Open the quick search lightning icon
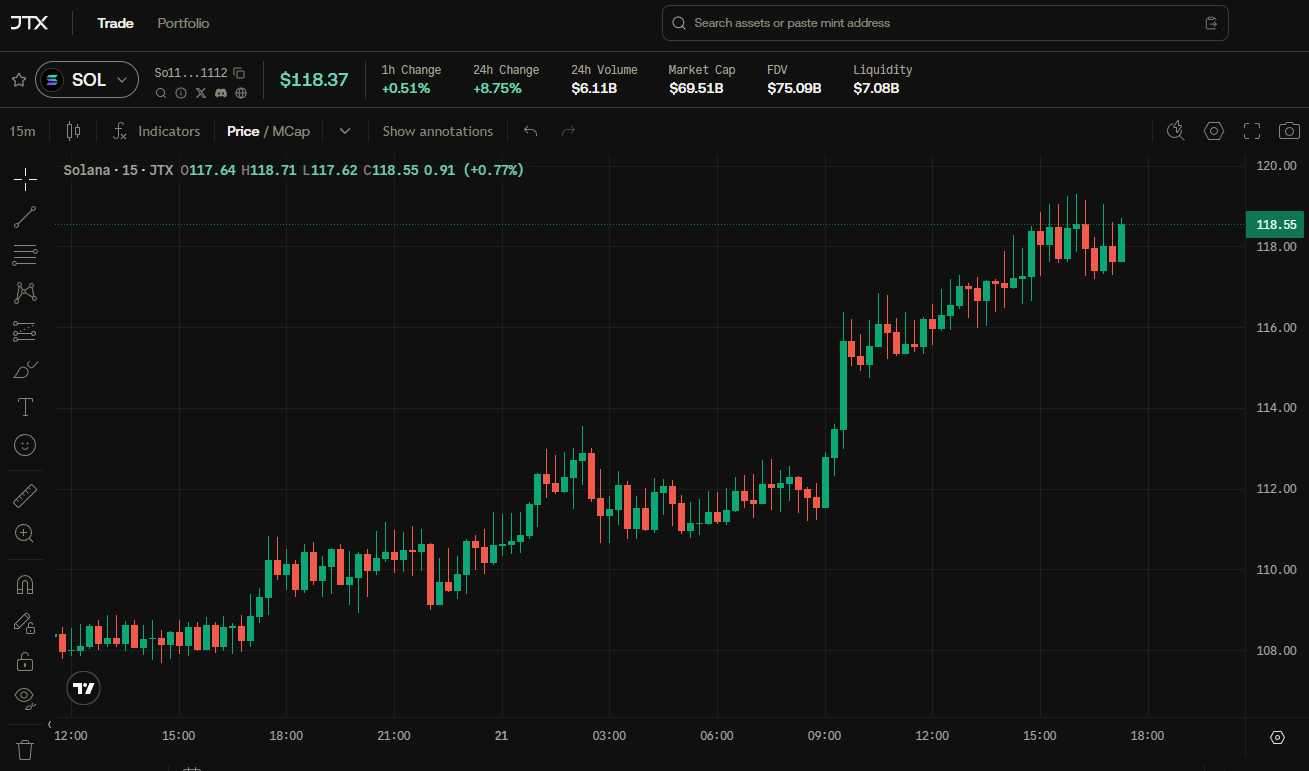Viewport: 1309px width, 771px height. (x=1176, y=131)
